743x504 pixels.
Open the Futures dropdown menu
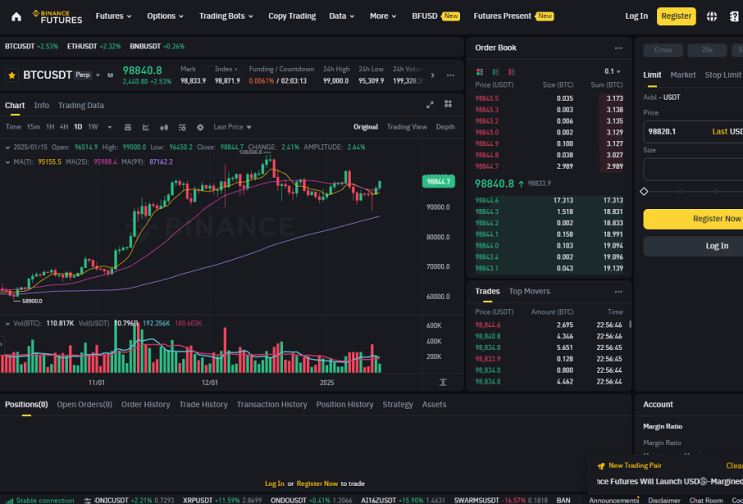(113, 16)
